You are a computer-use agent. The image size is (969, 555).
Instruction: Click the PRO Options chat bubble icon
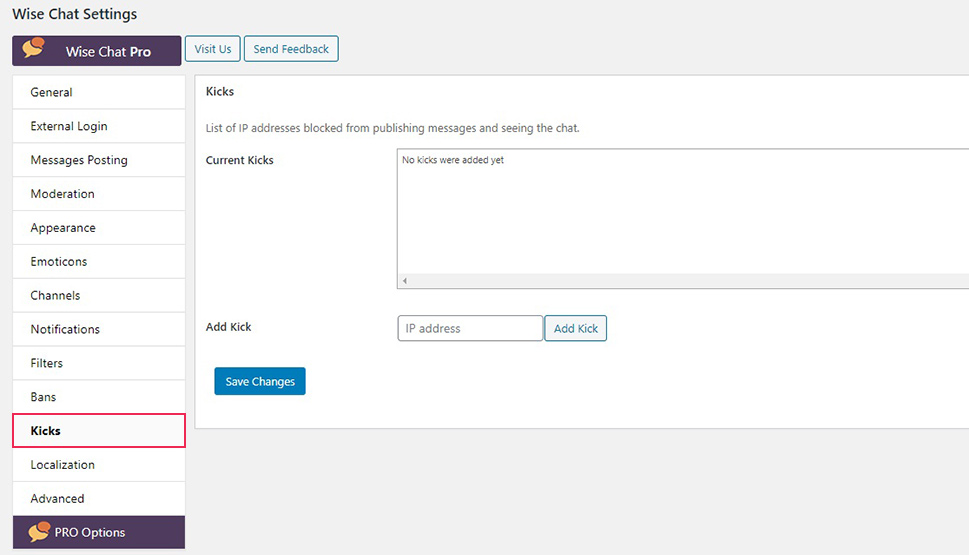point(39,532)
